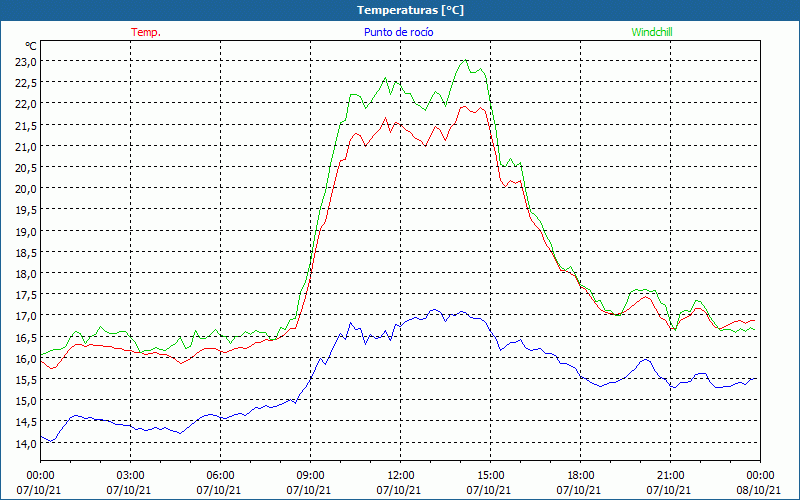Click the 14,0 y-axis value
The image size is (800, 500).
coord(26,443)
